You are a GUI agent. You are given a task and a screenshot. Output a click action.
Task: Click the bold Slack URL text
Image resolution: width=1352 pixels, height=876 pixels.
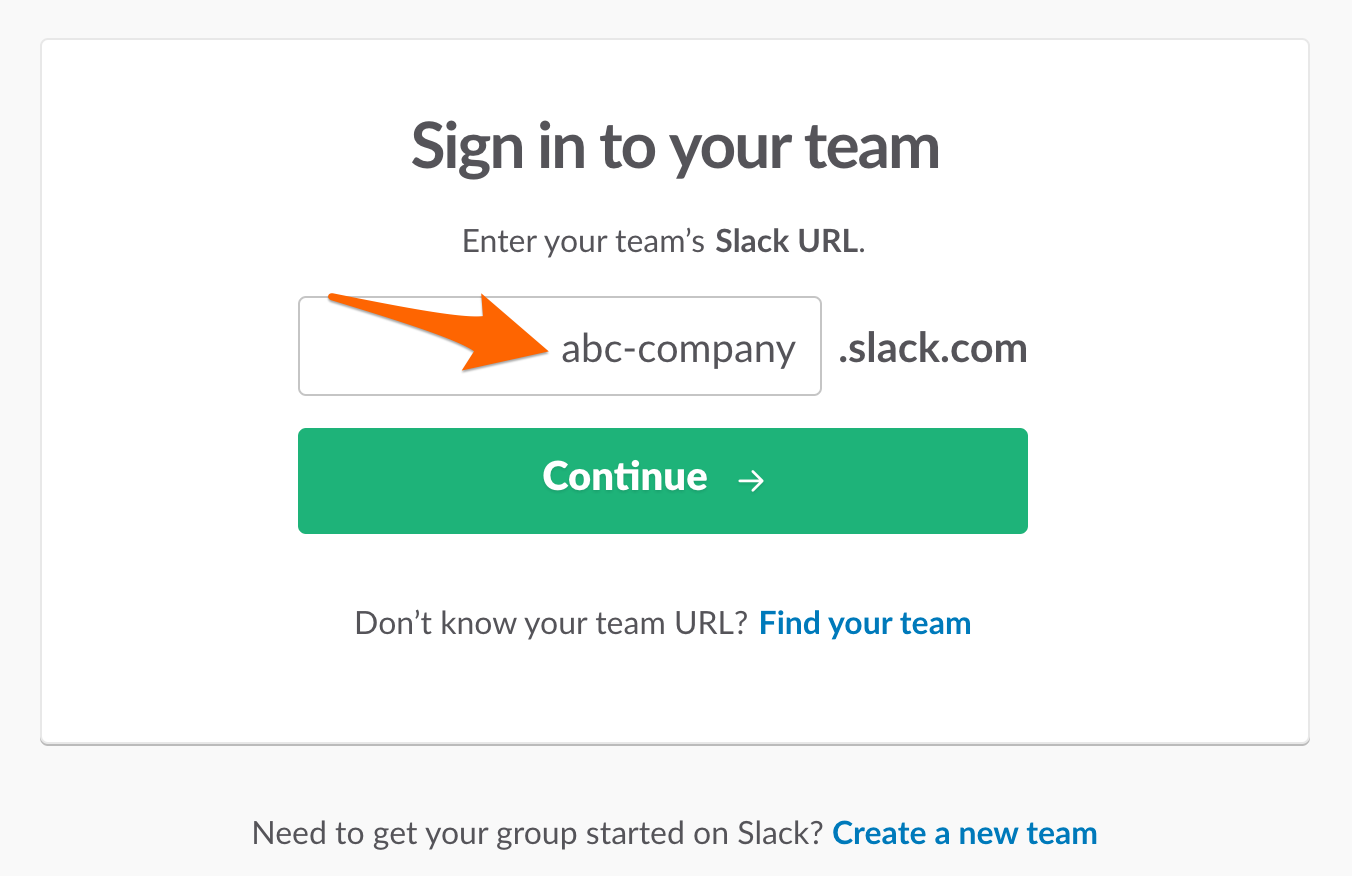click(786, 240)
